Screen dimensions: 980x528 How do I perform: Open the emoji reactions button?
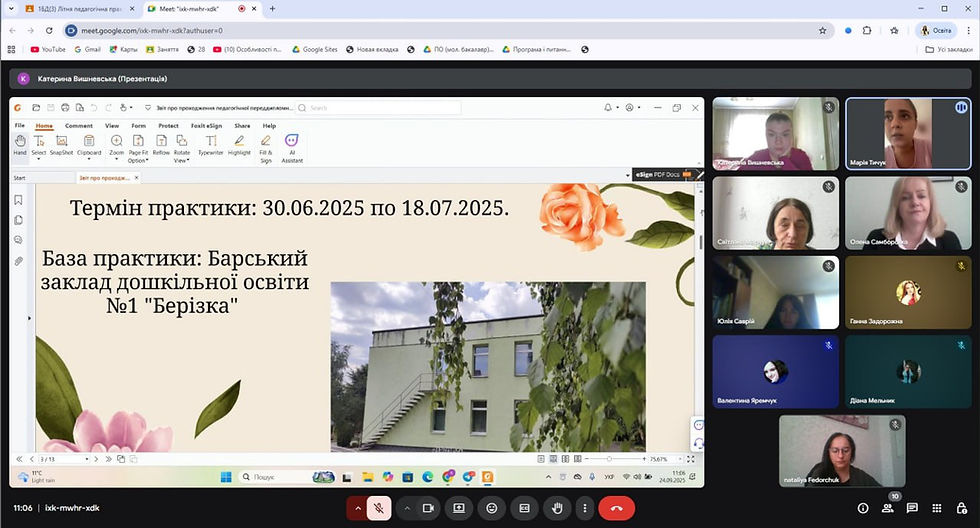pos(492,508)
